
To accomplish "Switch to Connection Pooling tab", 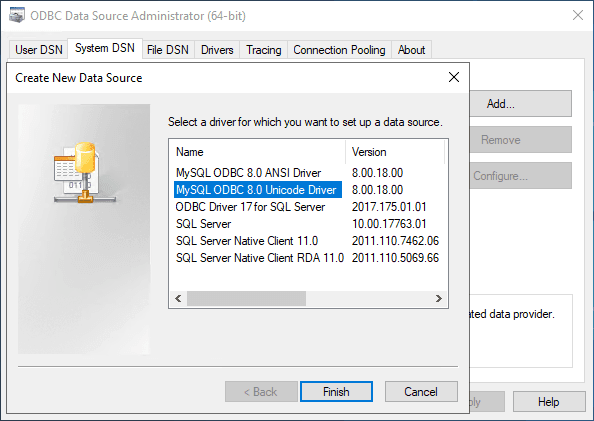I will coord(339,50).
